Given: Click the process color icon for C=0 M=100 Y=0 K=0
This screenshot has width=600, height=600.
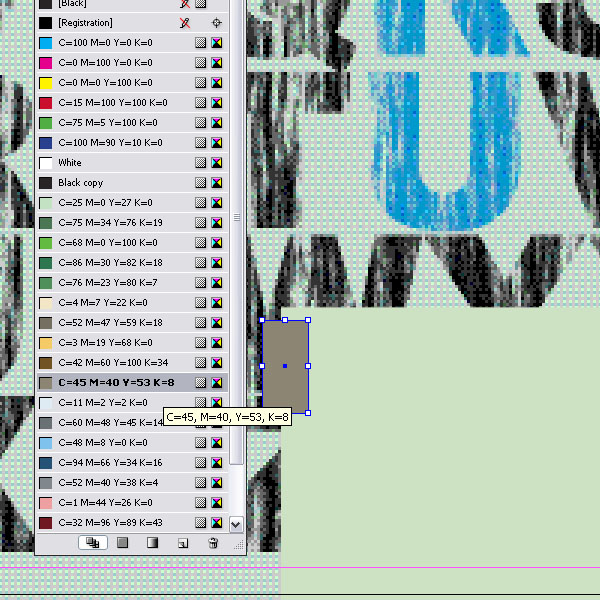Looking at the screenshot, I should coord(201,63).
